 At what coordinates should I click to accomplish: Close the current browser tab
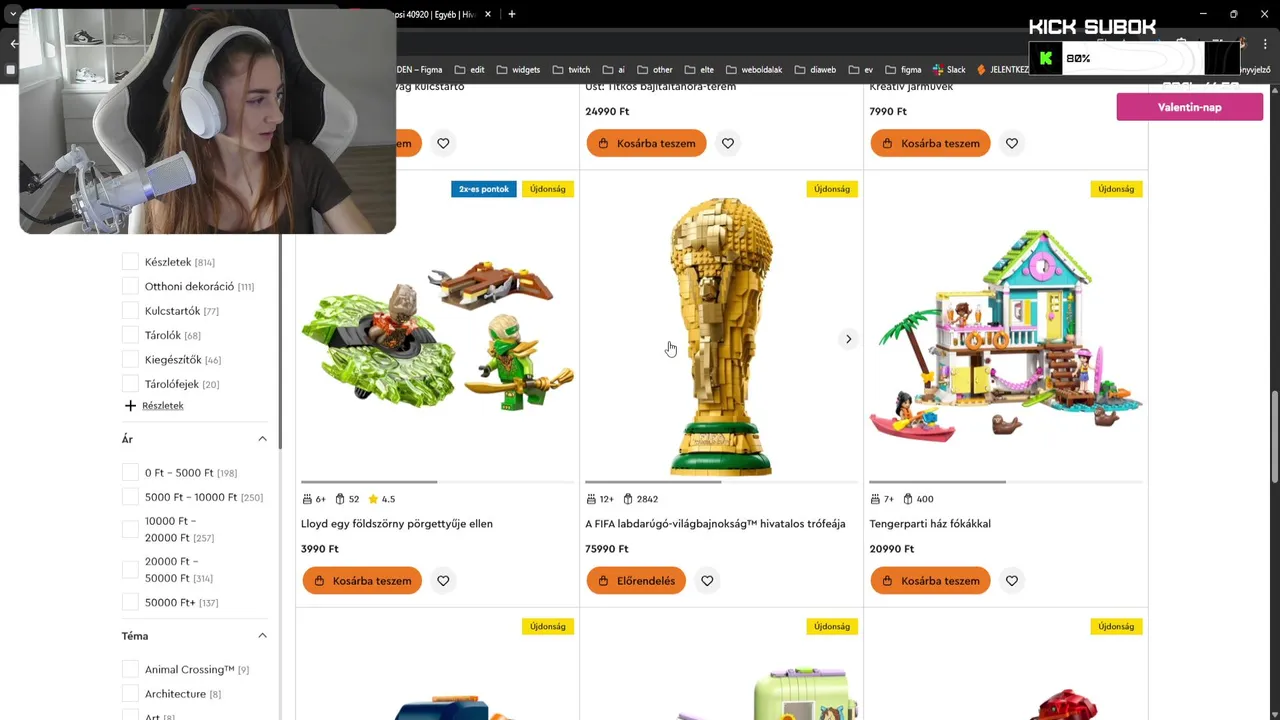[x=488, y=14]
